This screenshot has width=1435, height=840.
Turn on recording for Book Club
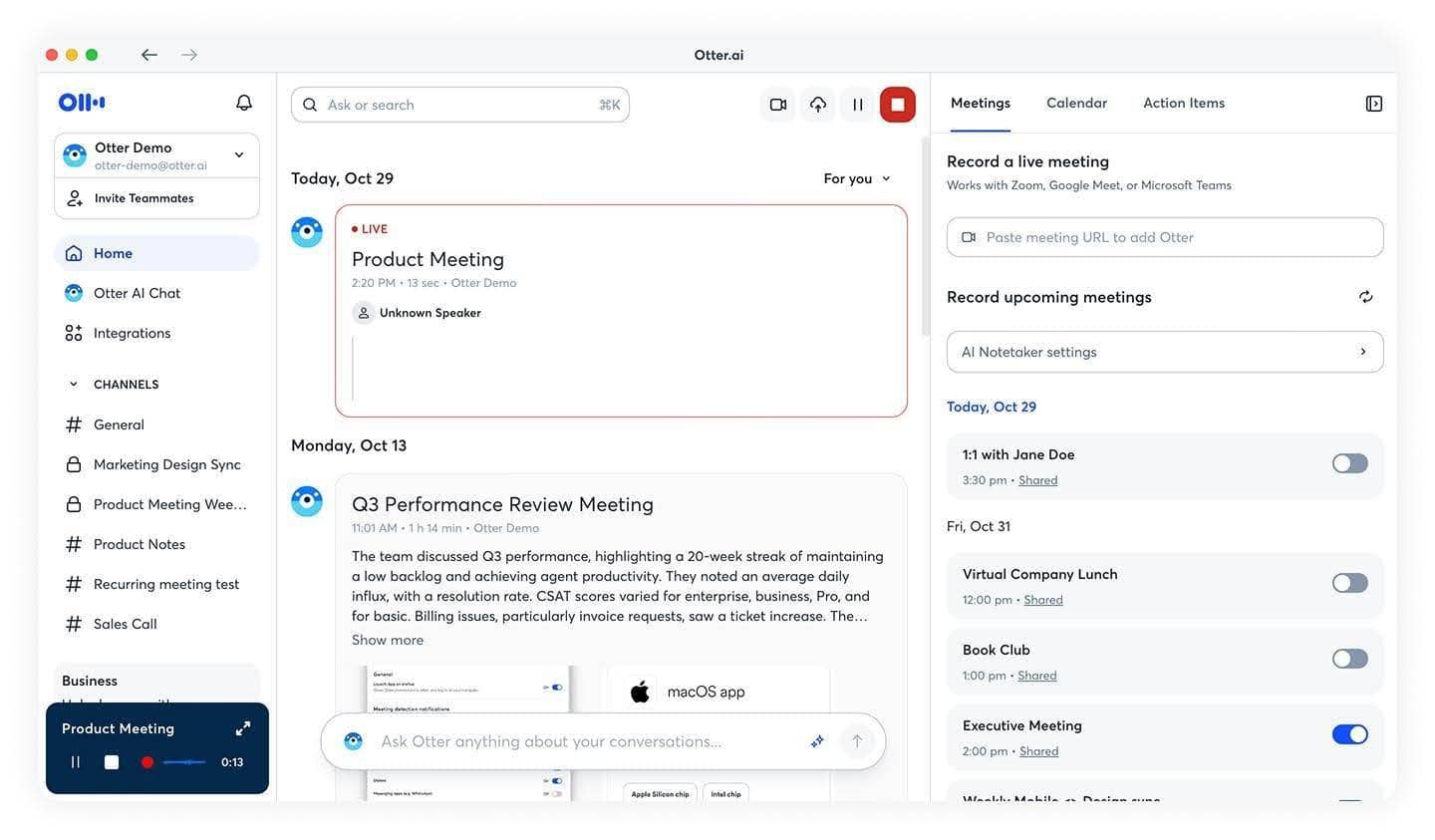pos(1348,658)
